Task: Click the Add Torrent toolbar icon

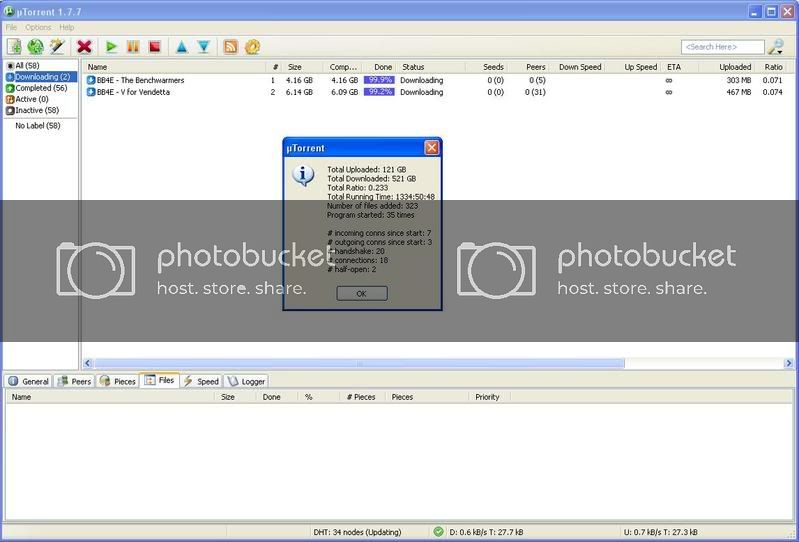Action: coord(14,47)
